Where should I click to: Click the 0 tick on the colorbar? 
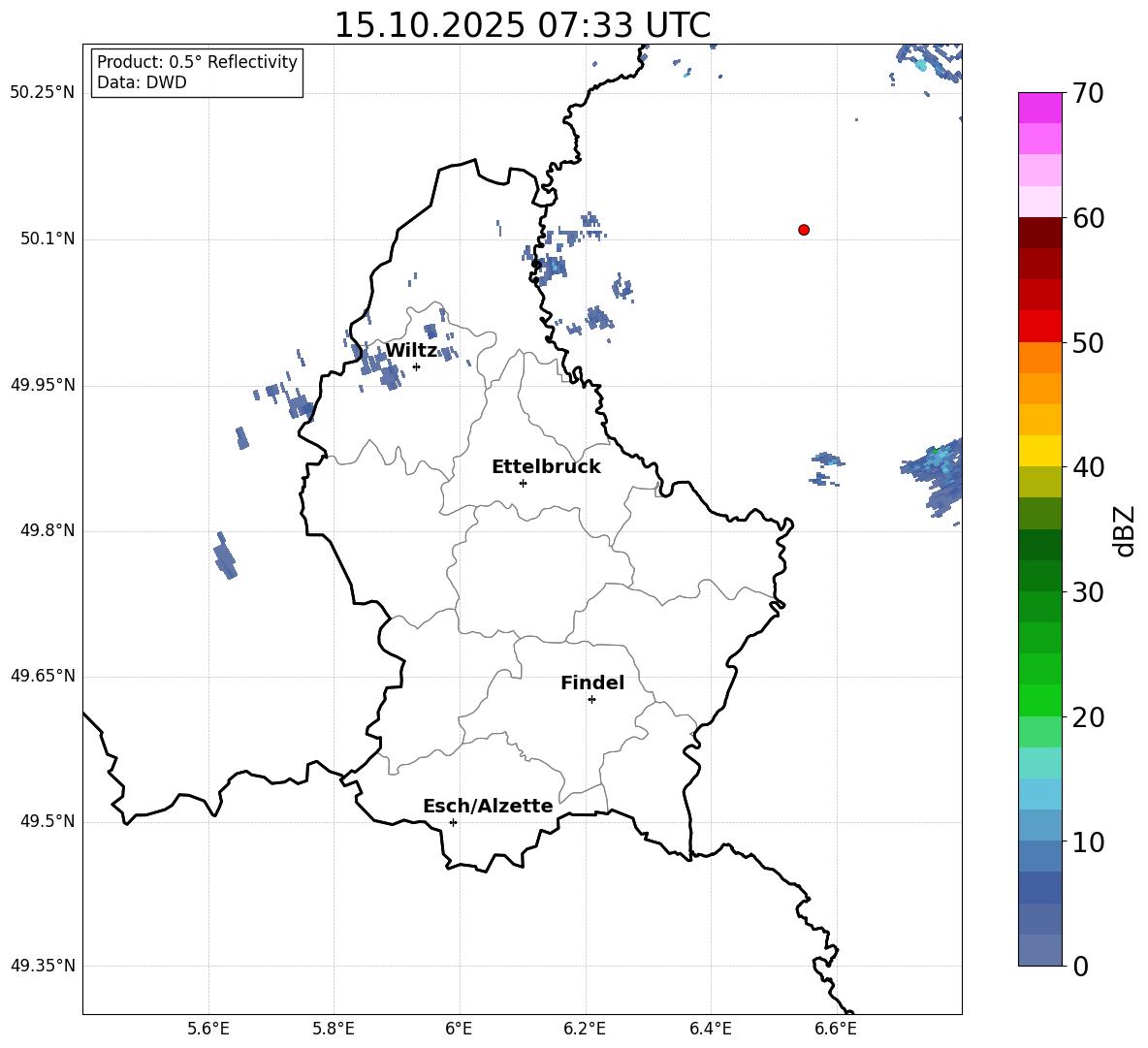[1080, 967]
